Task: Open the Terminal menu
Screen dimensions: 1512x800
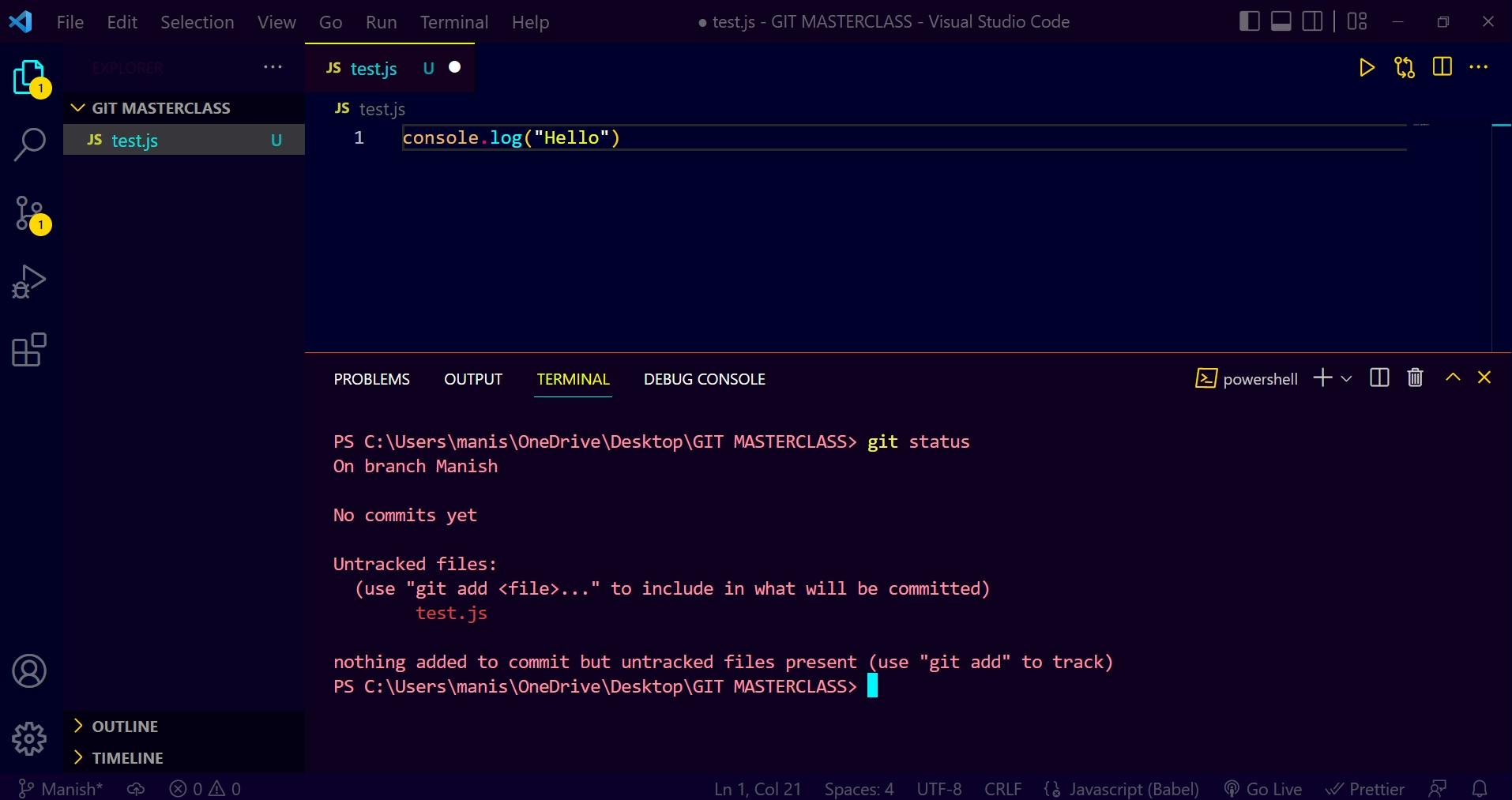Action: pyautogui.click(x=454, y=22)
